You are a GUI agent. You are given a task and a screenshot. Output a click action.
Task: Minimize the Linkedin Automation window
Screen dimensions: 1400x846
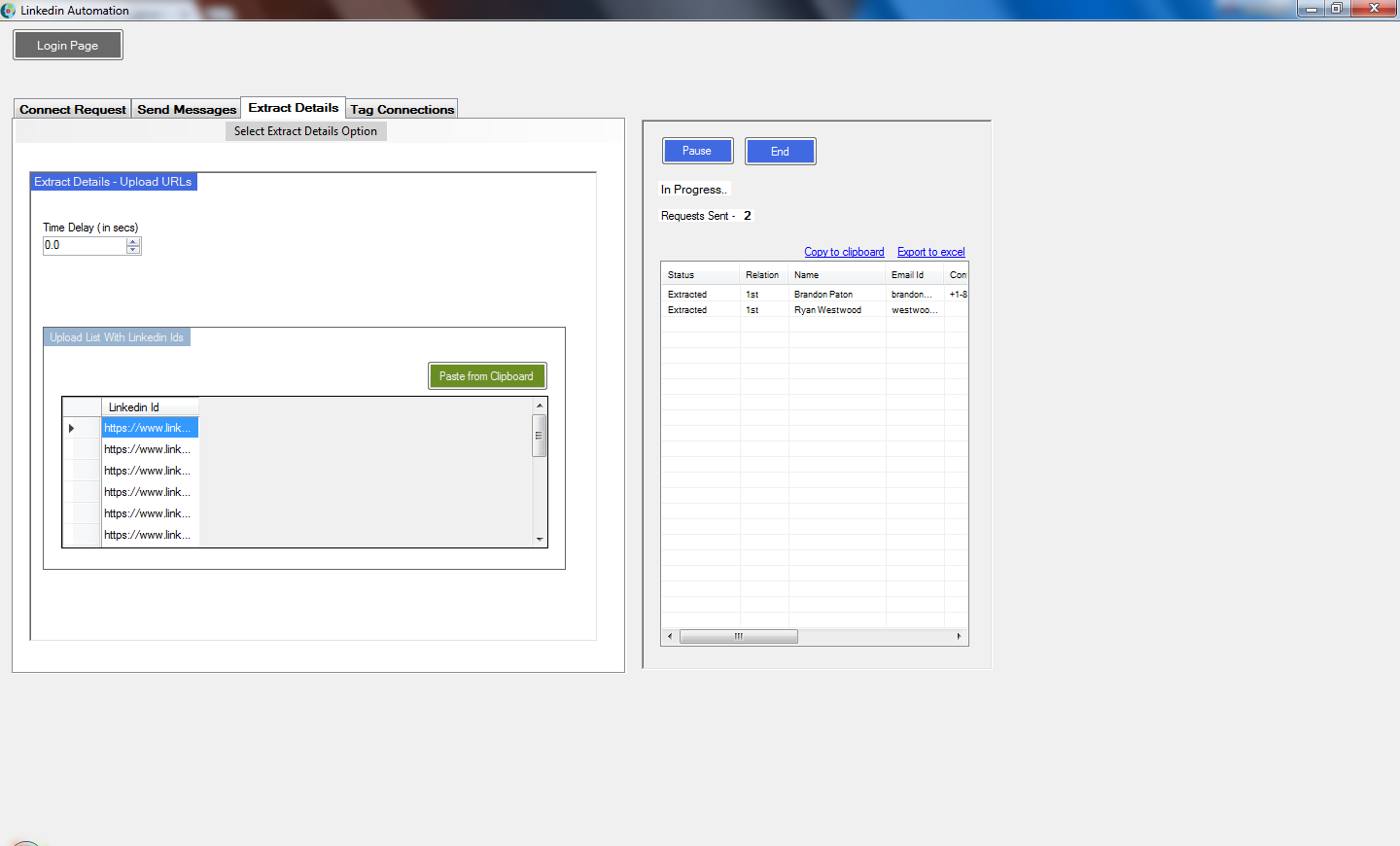[1312, 9]
